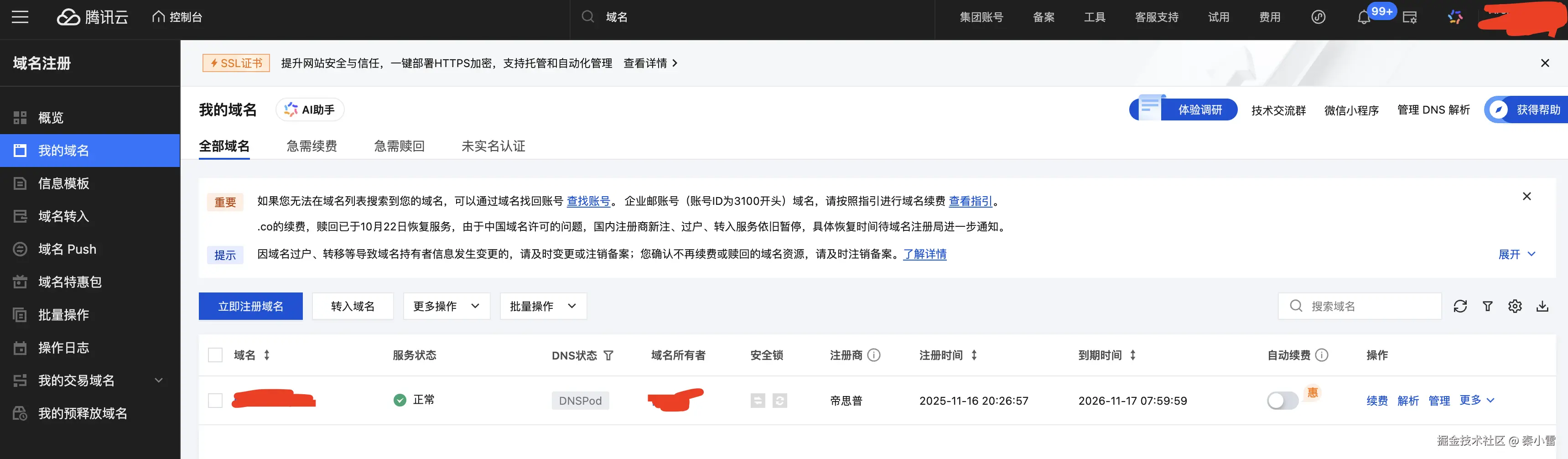Open 信息模板 in the sidebar
The width and height of the screenshot is (1568, 459).
pos(63,183)
